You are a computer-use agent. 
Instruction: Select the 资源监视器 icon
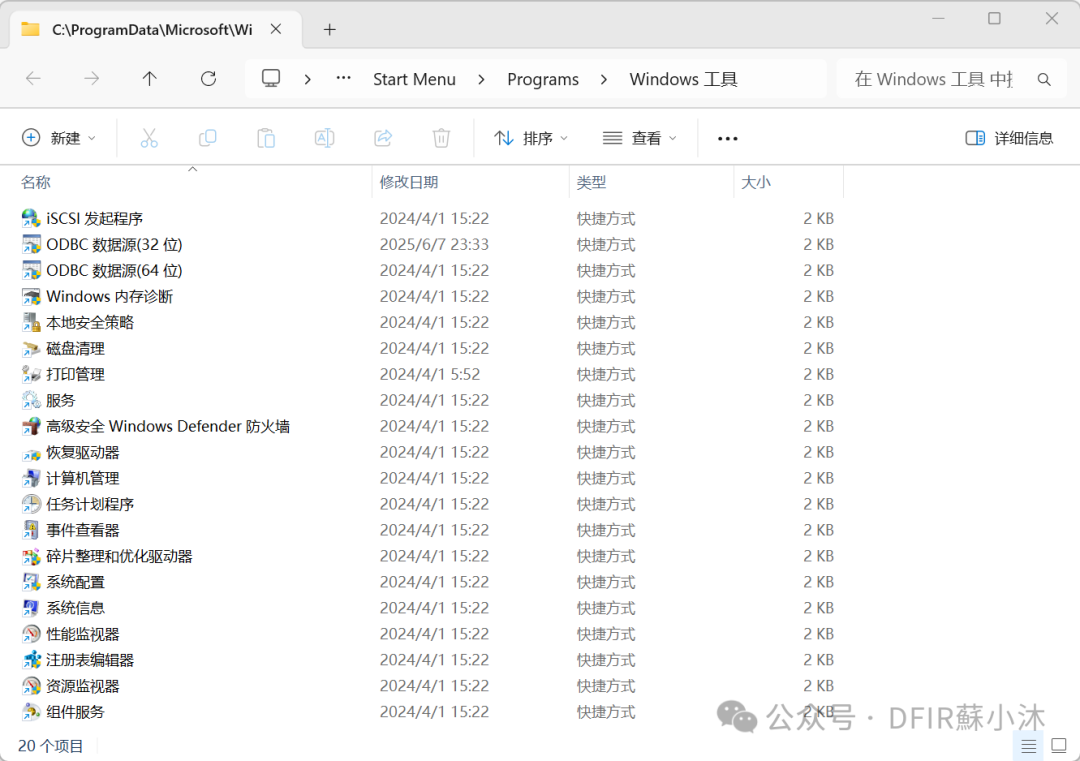[x=31, y=686]
